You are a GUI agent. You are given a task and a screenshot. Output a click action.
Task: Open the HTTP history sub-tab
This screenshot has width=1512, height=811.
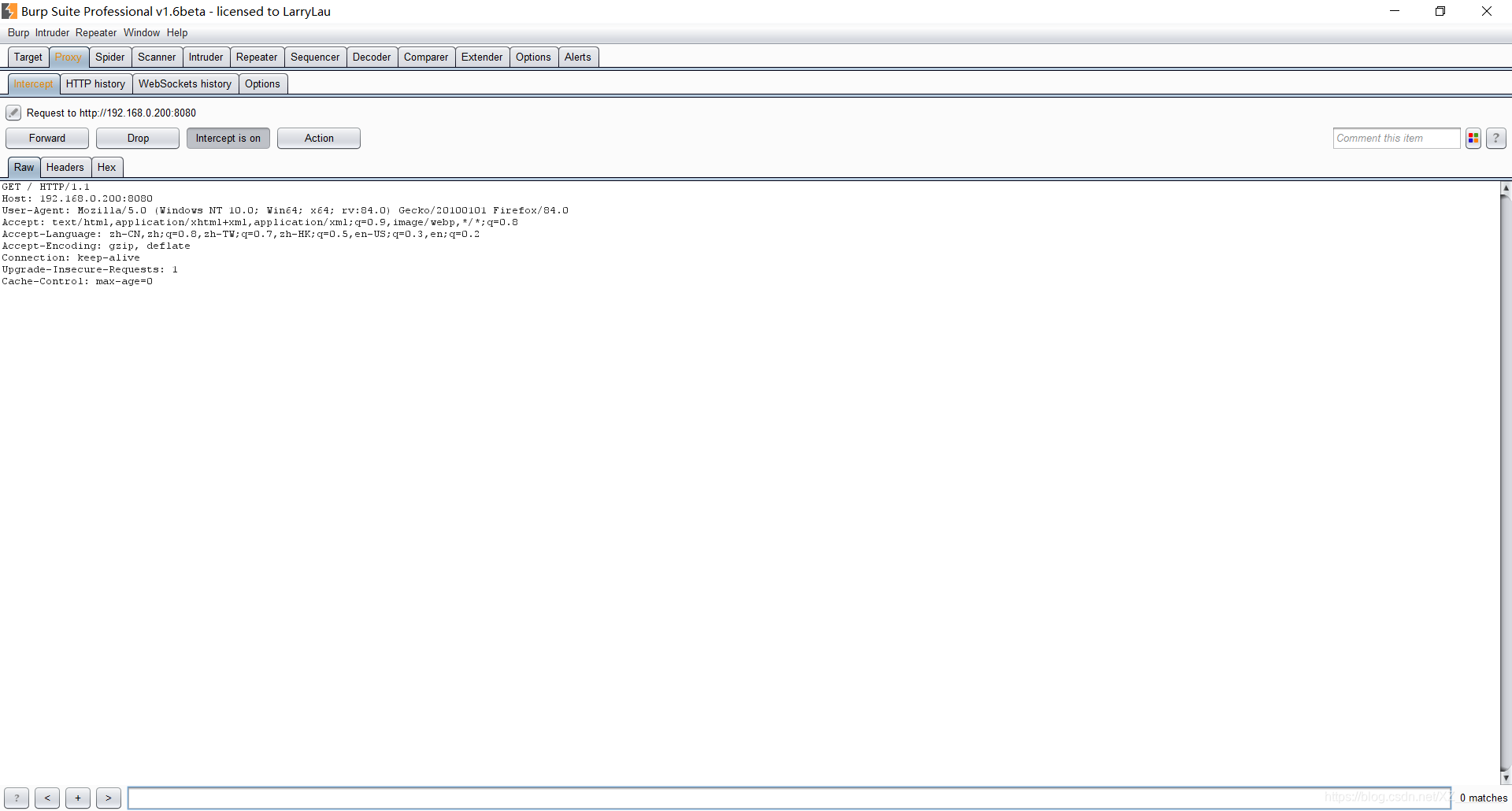tap(96, 84)
